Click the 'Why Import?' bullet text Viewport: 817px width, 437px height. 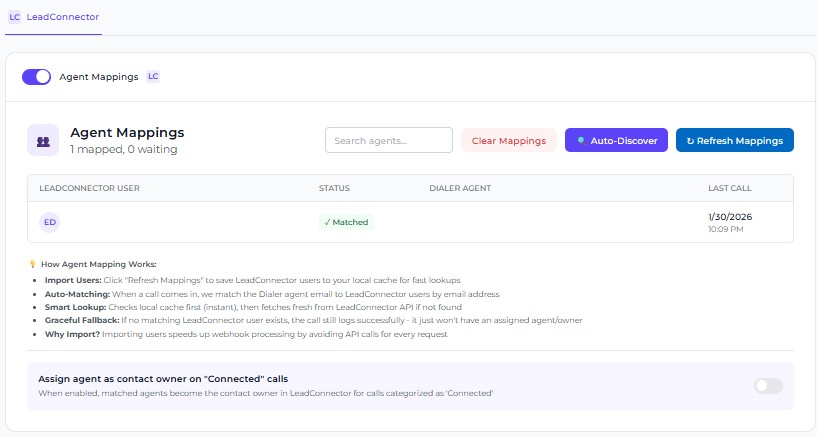72,334
